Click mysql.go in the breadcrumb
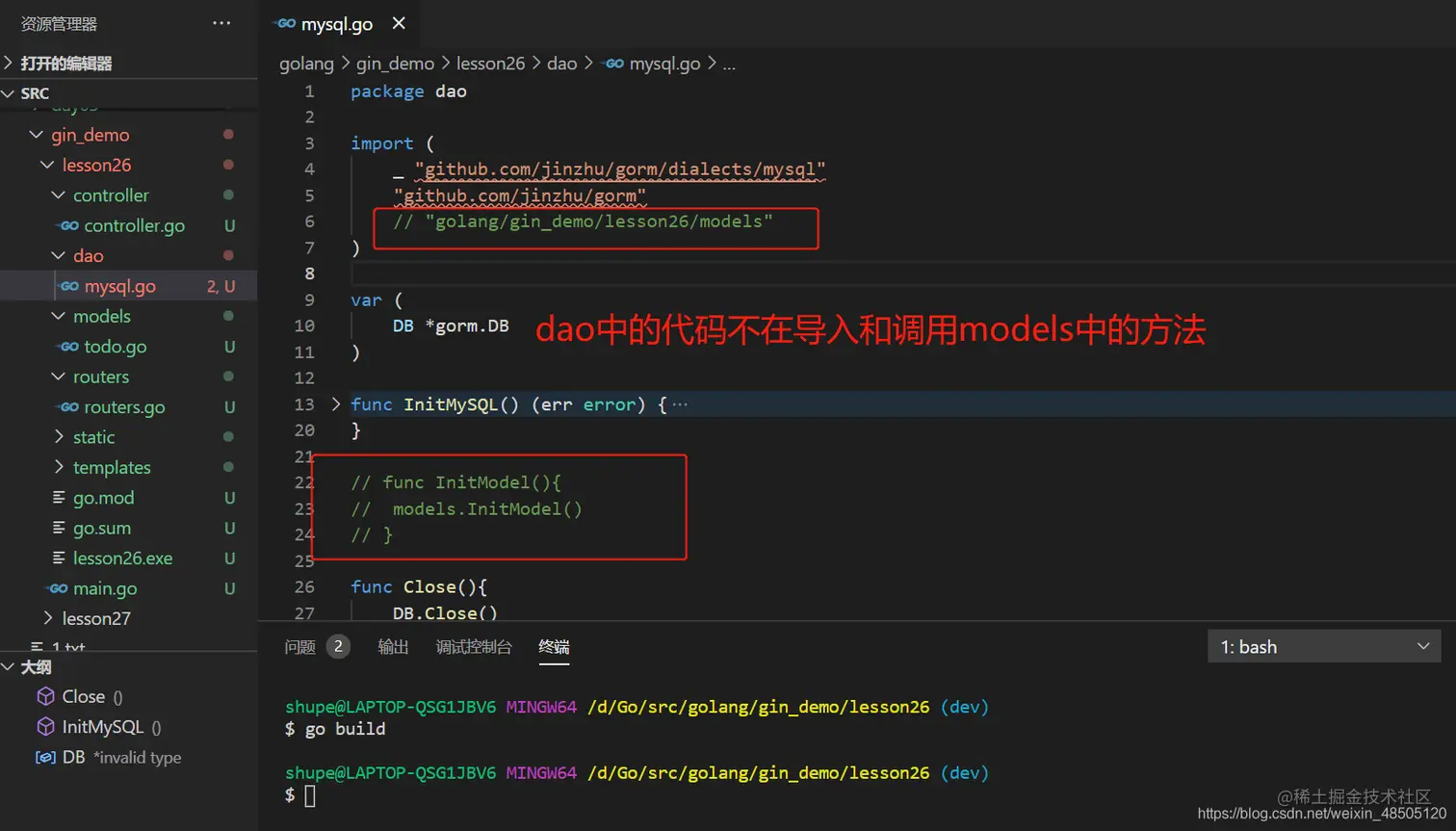 664,64
